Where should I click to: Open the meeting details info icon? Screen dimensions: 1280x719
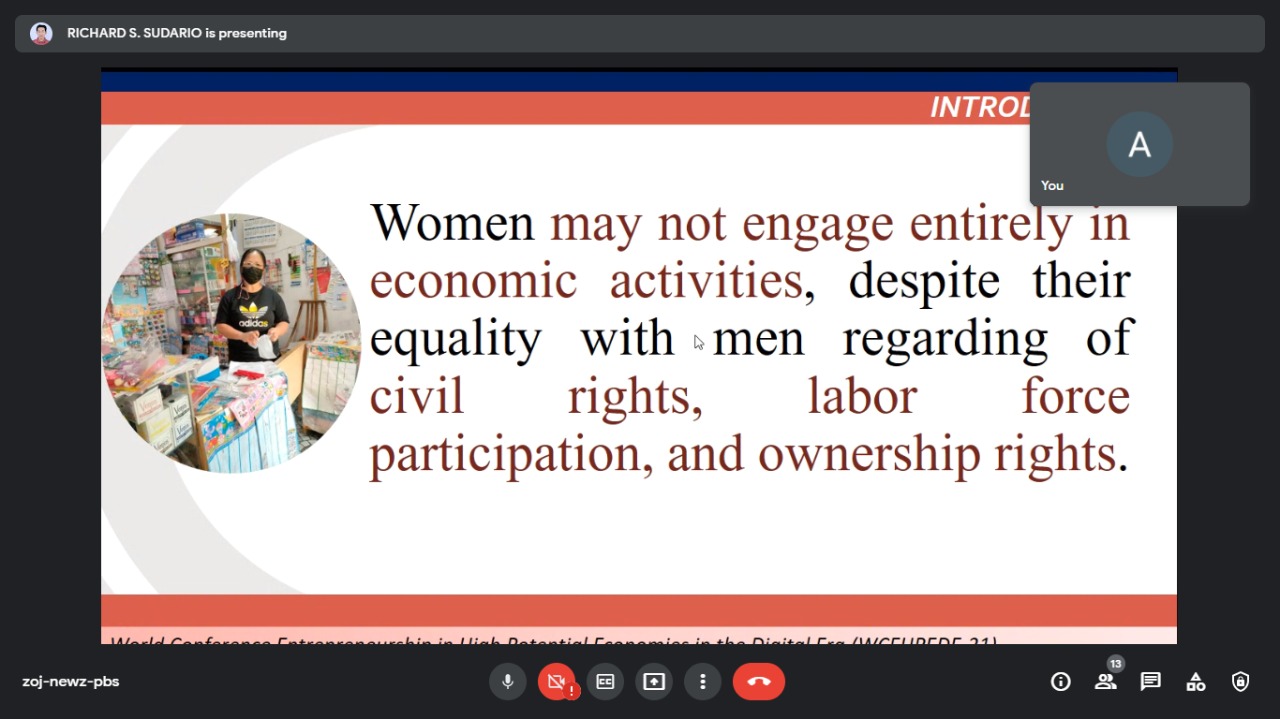click(x=1061, y=682)
